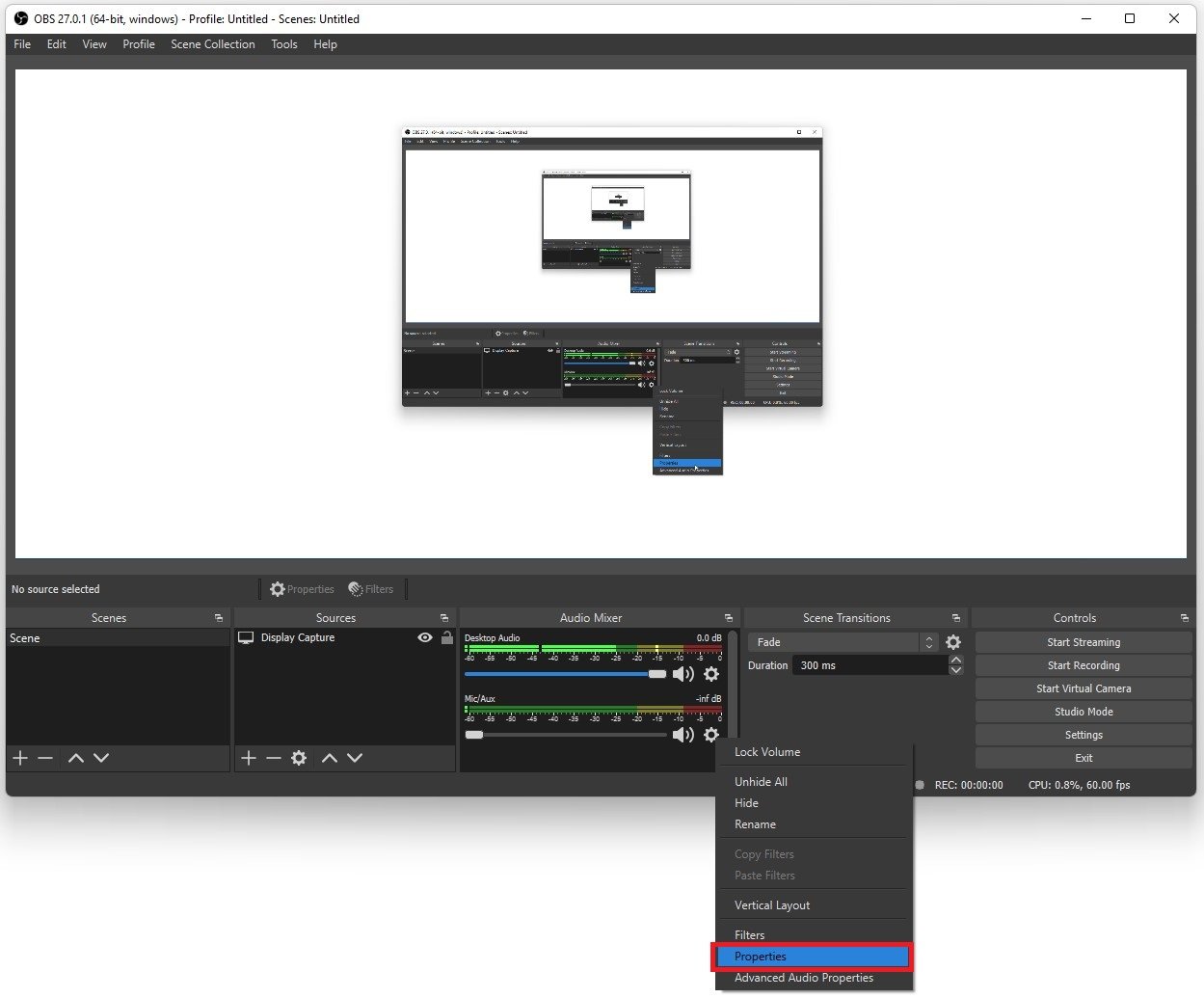
Task: Choose Paste Filters in context menu
Action: (815, 876)
